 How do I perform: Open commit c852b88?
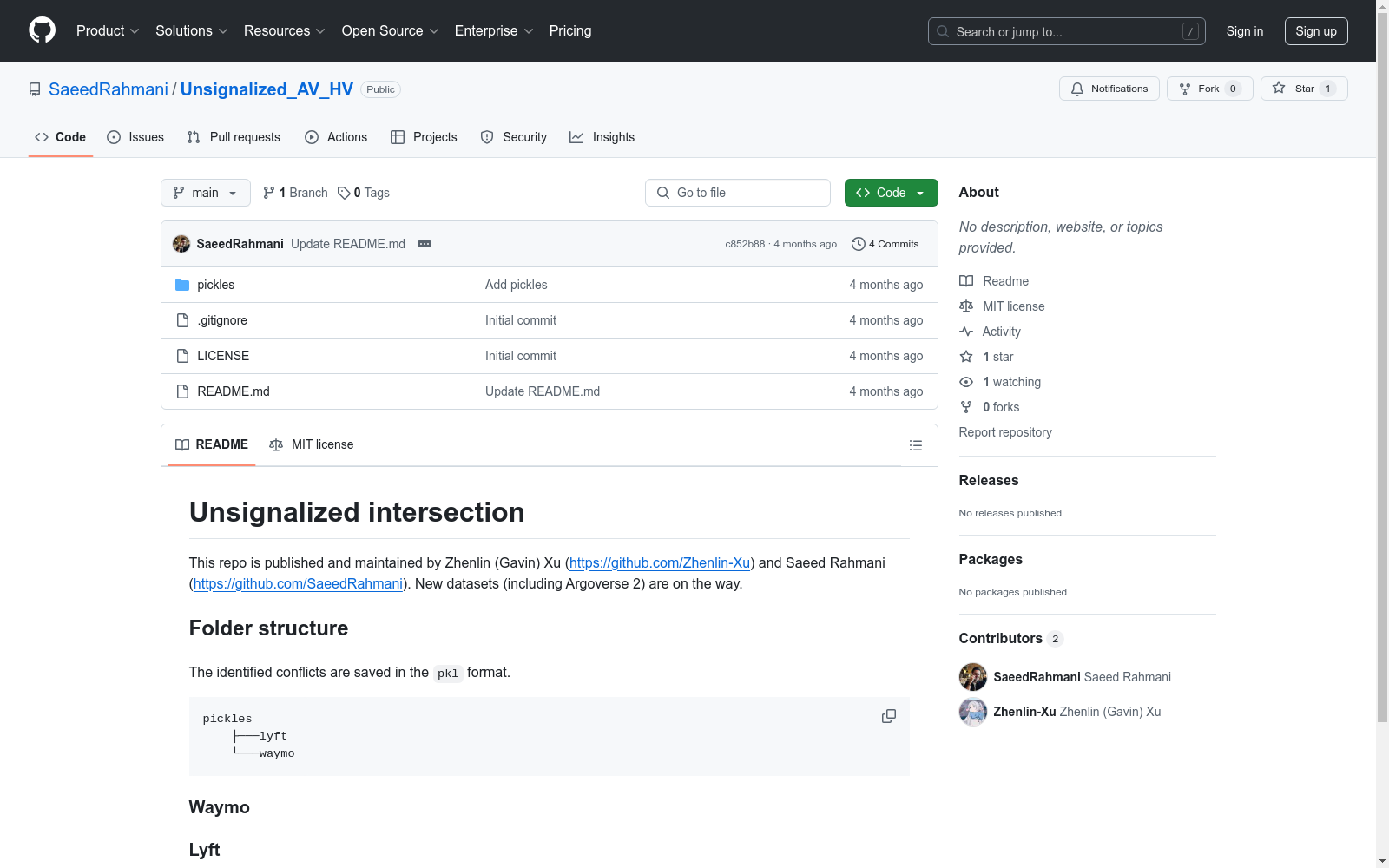pyautogui.click(x=745, y=244)
